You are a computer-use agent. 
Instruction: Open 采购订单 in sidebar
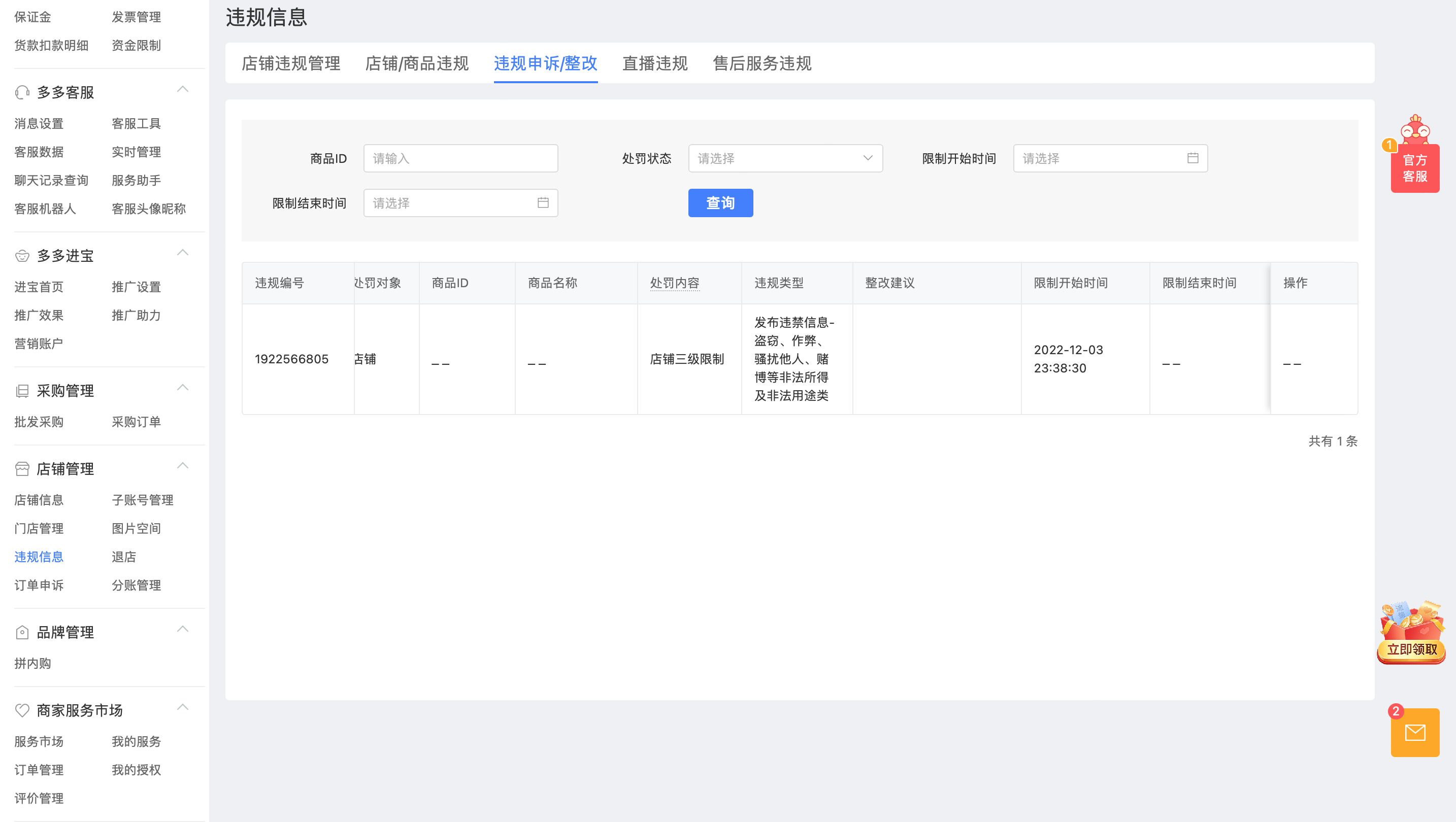pos(136,422)
